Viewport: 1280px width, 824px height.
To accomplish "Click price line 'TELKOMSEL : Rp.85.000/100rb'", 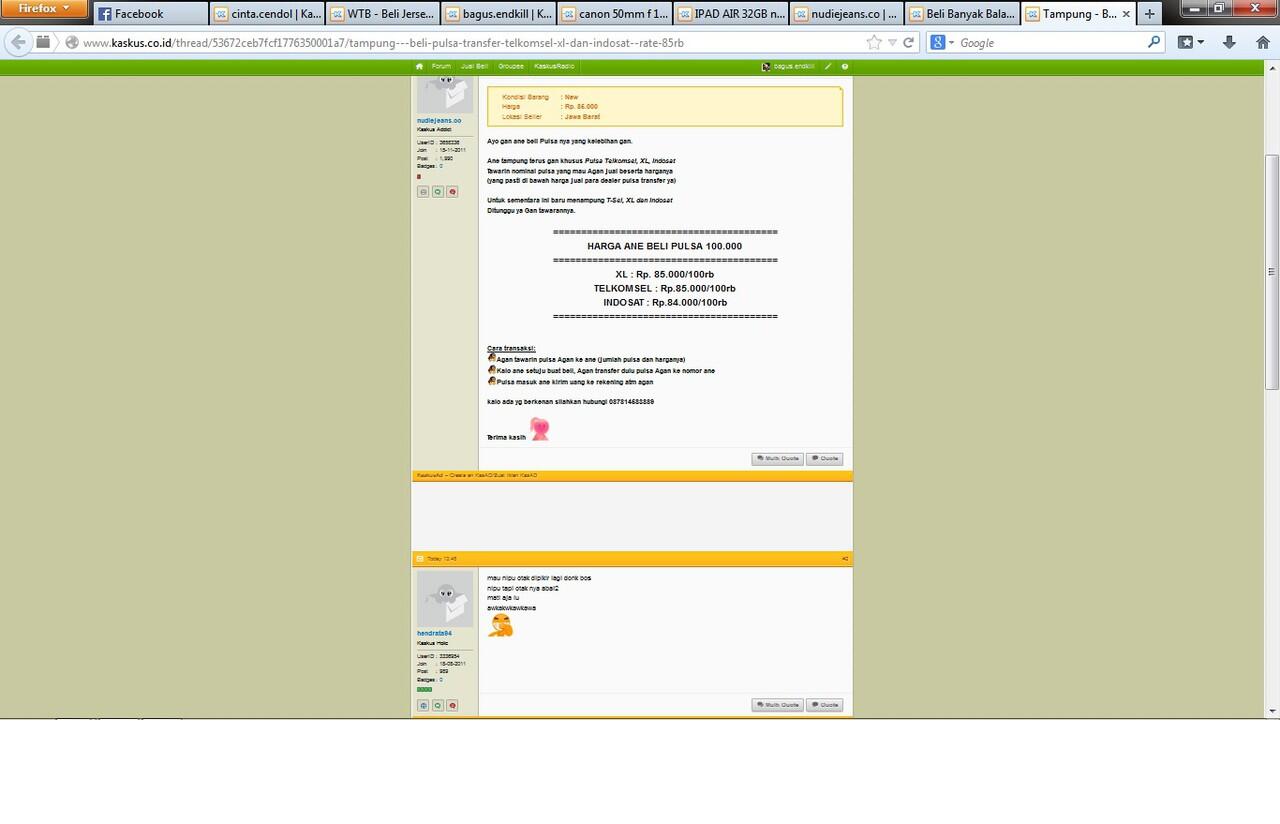I will [x=665, y=288].
